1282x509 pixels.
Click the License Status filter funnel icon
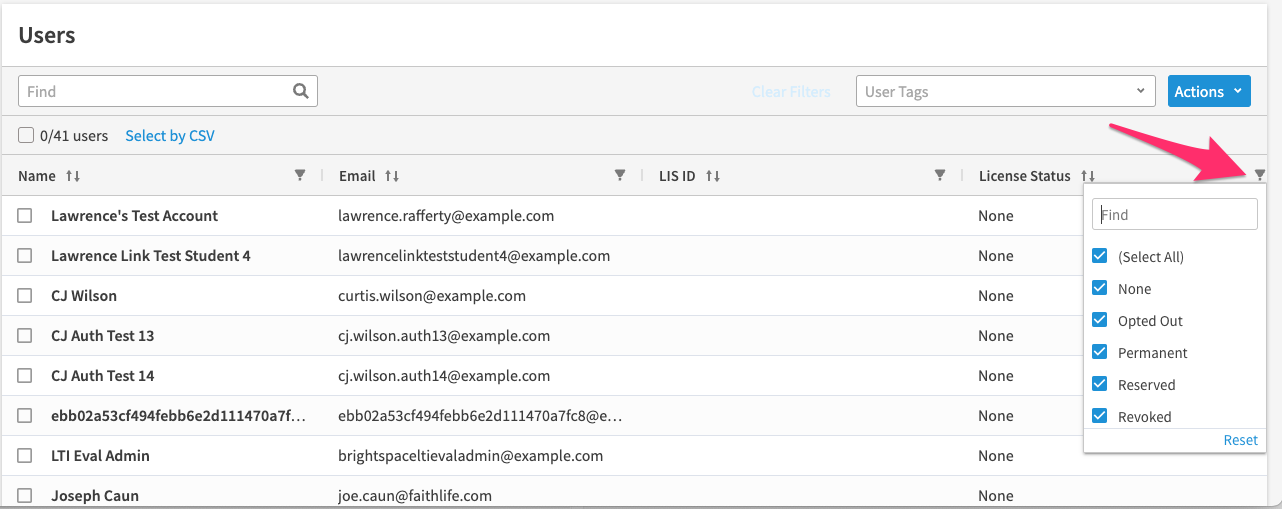point(1260,175)
